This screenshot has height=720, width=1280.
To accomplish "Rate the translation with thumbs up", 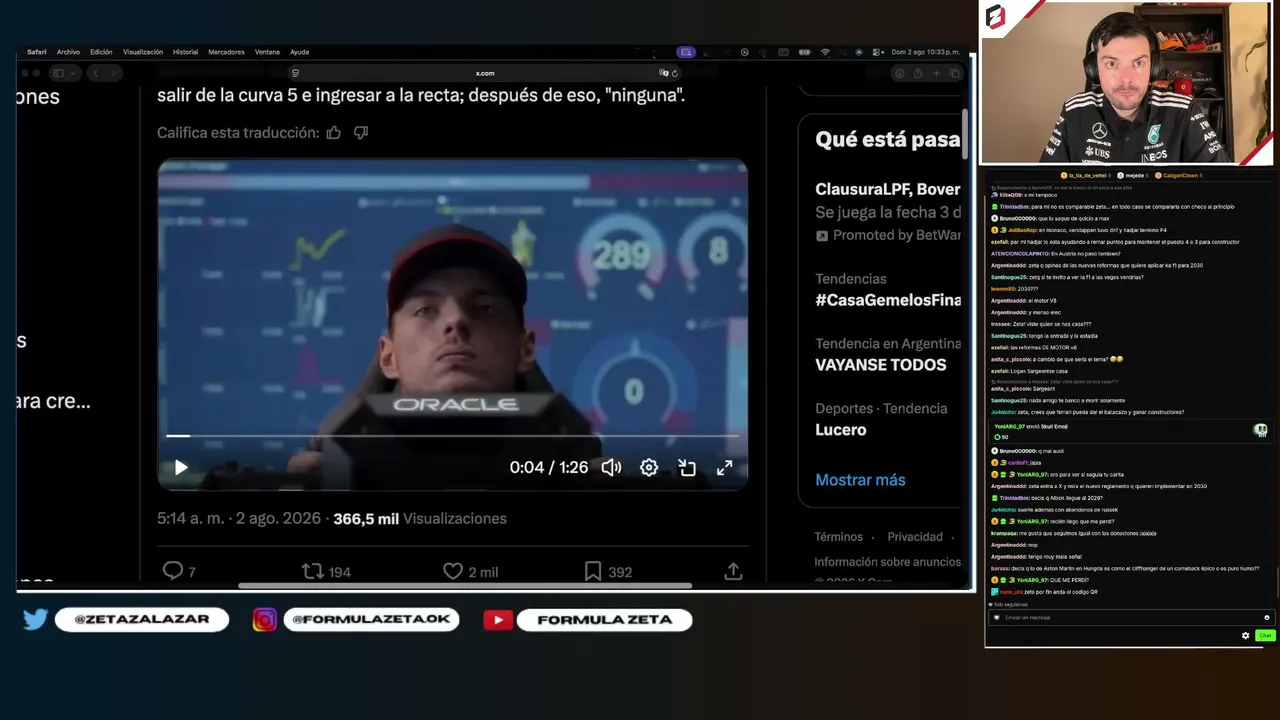I will (334, 132).
